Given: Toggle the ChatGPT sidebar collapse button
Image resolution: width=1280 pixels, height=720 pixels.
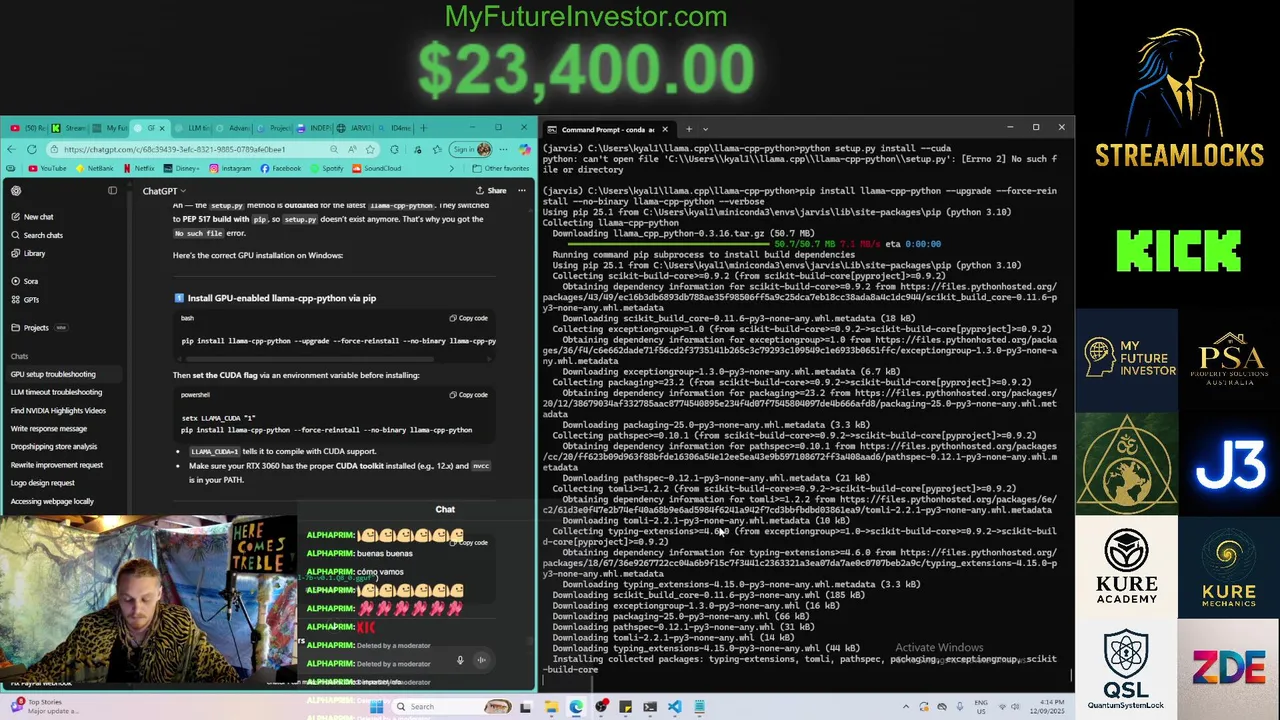Looking at the screenshot, I should click(112, 190).
